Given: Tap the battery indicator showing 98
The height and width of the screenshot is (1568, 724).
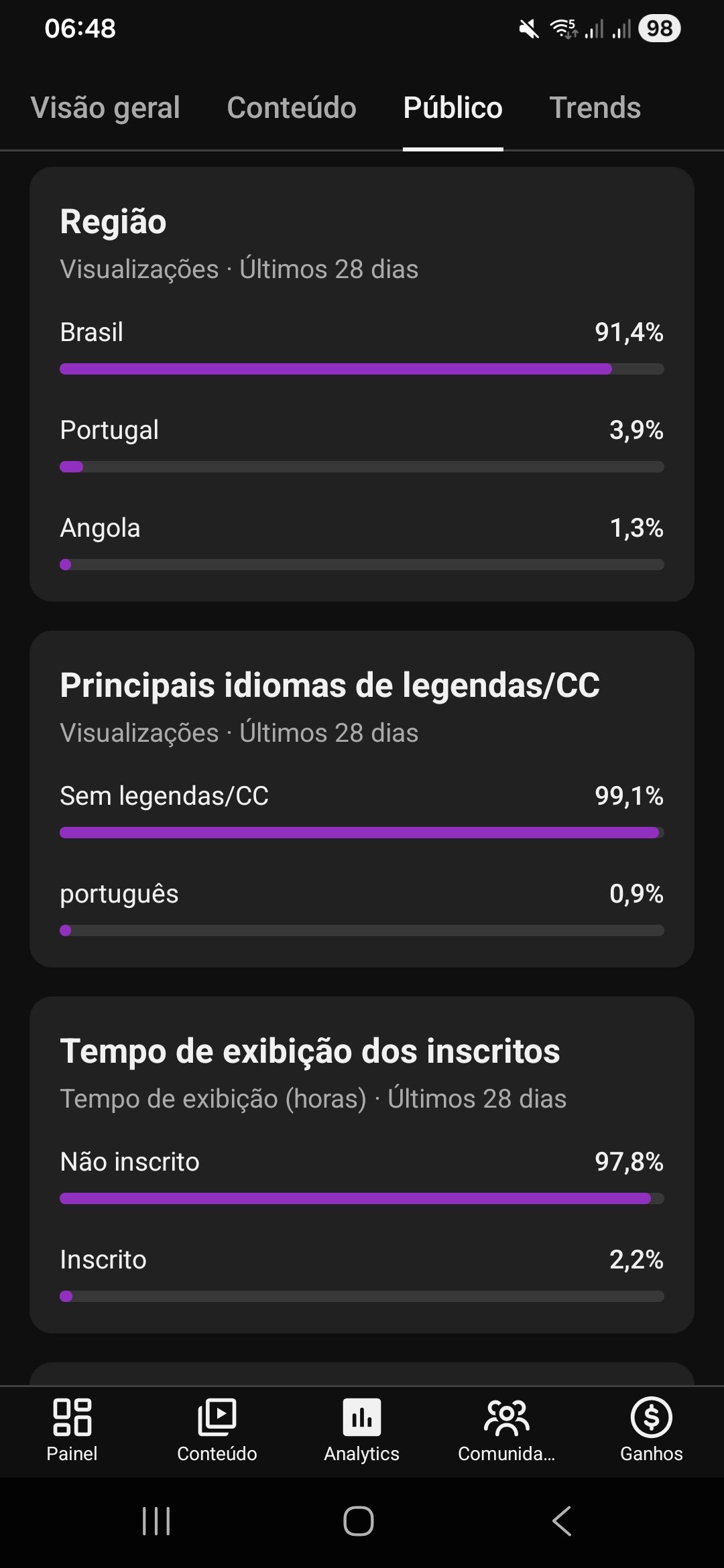Looking at the screenshot, I should click(660, 28).
